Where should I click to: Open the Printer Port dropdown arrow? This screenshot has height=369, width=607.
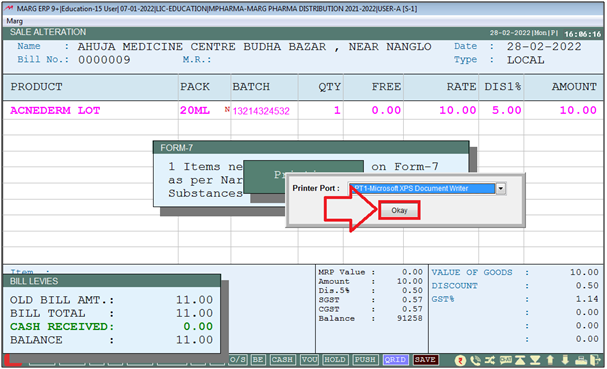coord(501,189)
